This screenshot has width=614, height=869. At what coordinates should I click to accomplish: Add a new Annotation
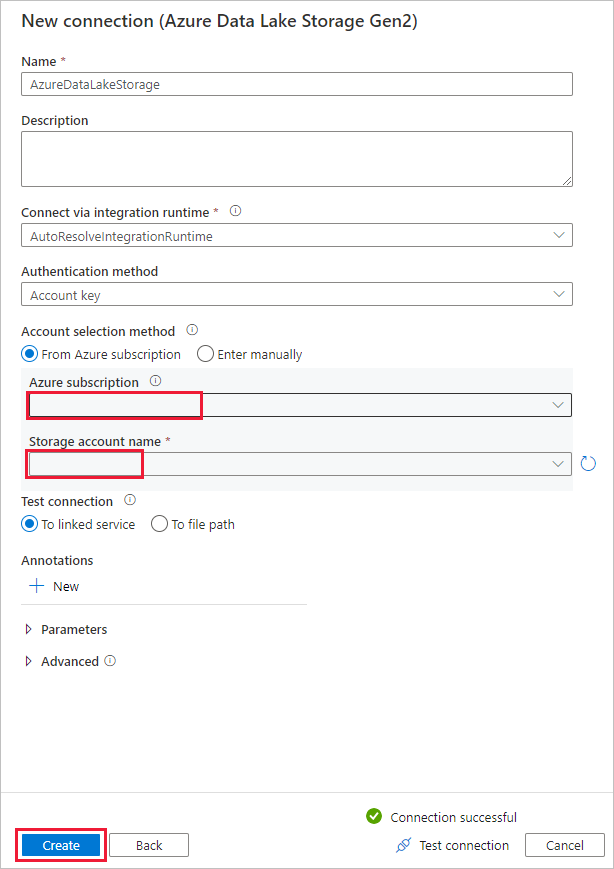click(53, 586)
